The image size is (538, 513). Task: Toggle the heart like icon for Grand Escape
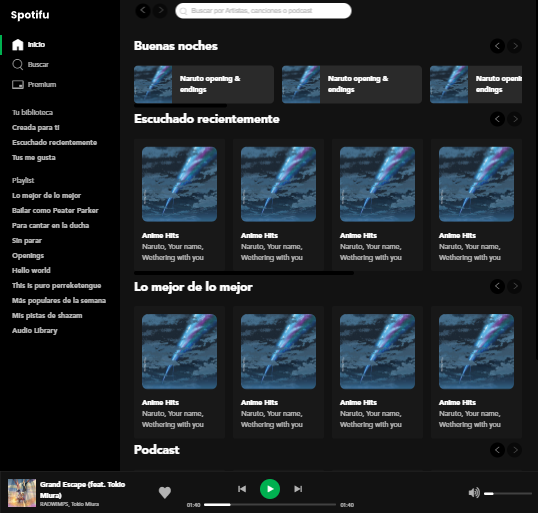(165, 492)
